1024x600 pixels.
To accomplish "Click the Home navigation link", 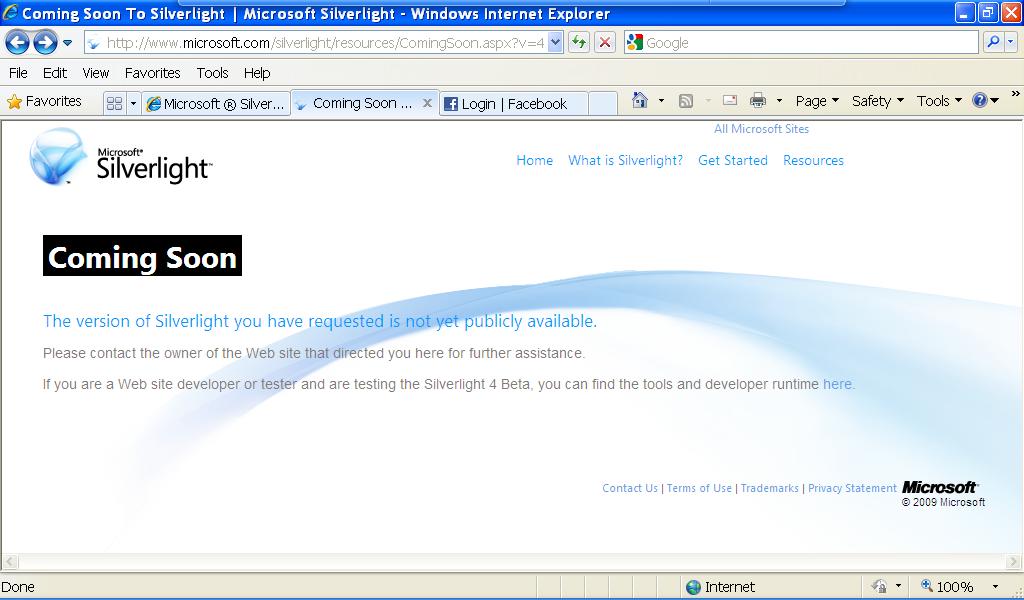I will coord(534,160).
